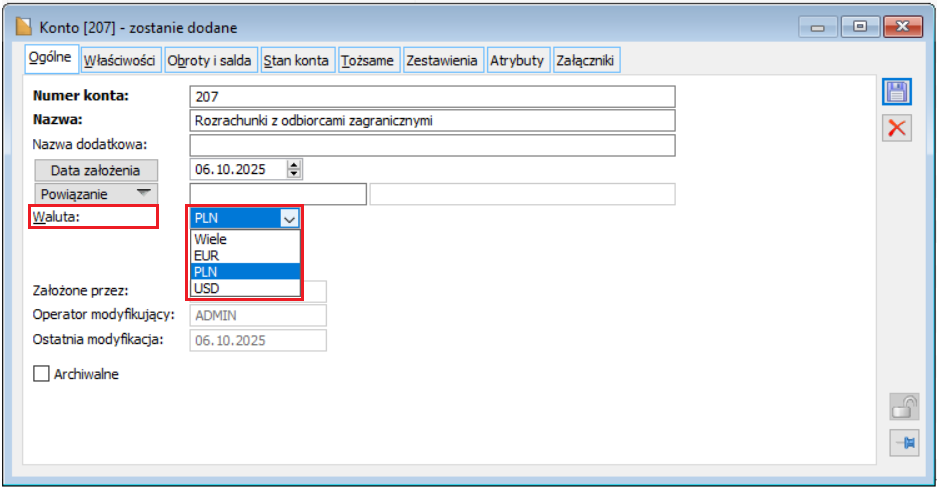
Task: Choose USD in currency list
Action: [x=245, y=288]
